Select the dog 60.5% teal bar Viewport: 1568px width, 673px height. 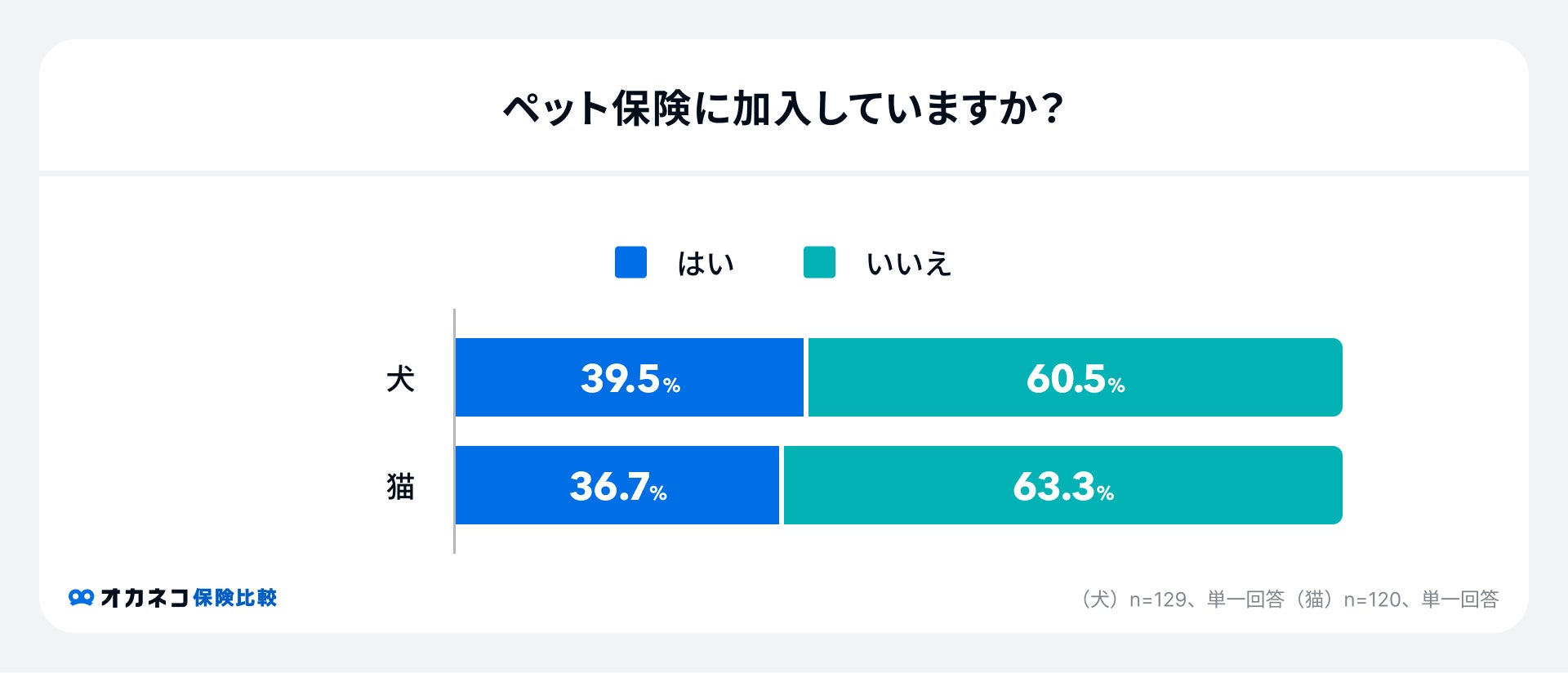[1075, 377]
